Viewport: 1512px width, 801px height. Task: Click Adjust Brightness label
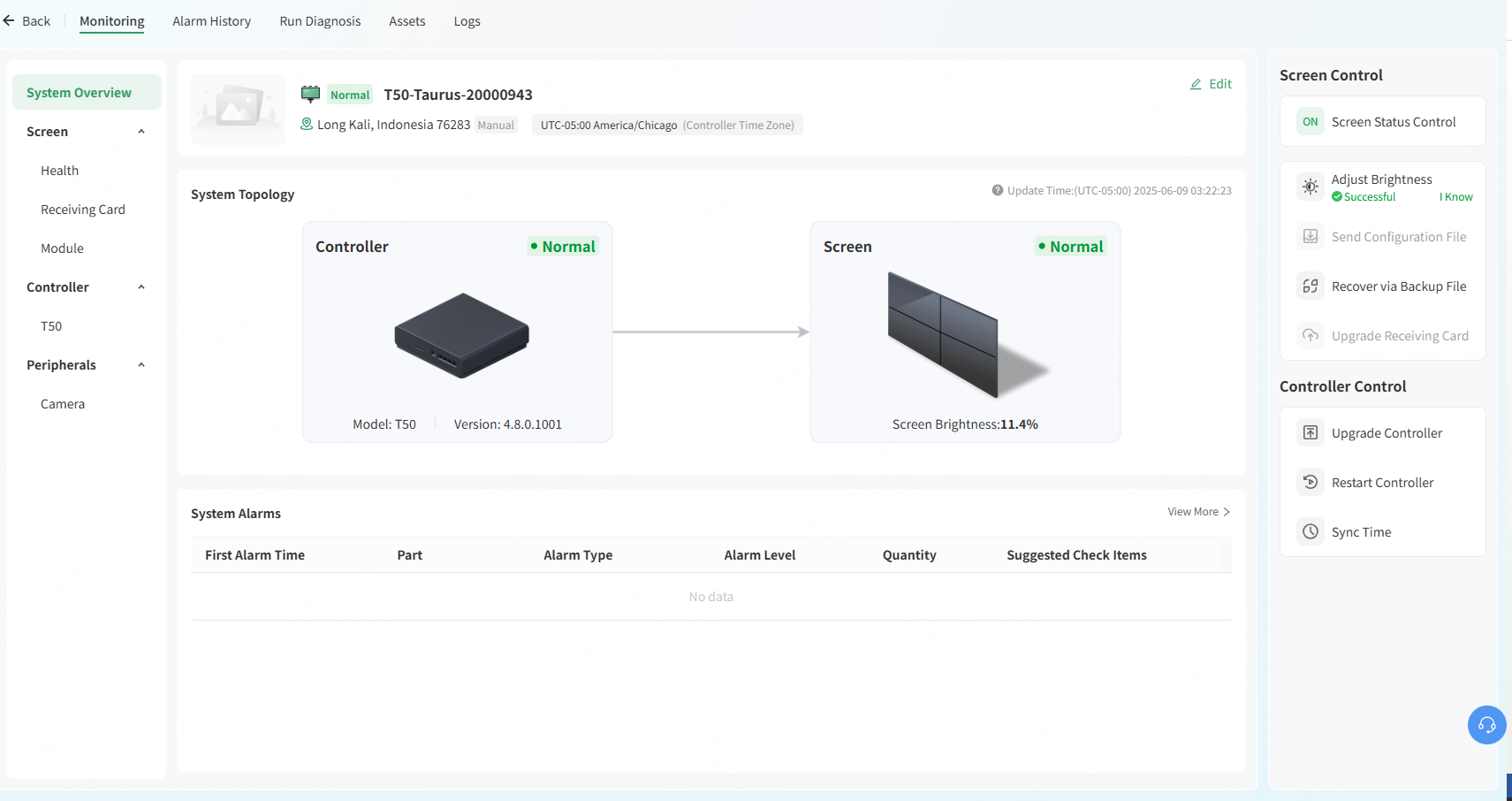[1382, 179]
